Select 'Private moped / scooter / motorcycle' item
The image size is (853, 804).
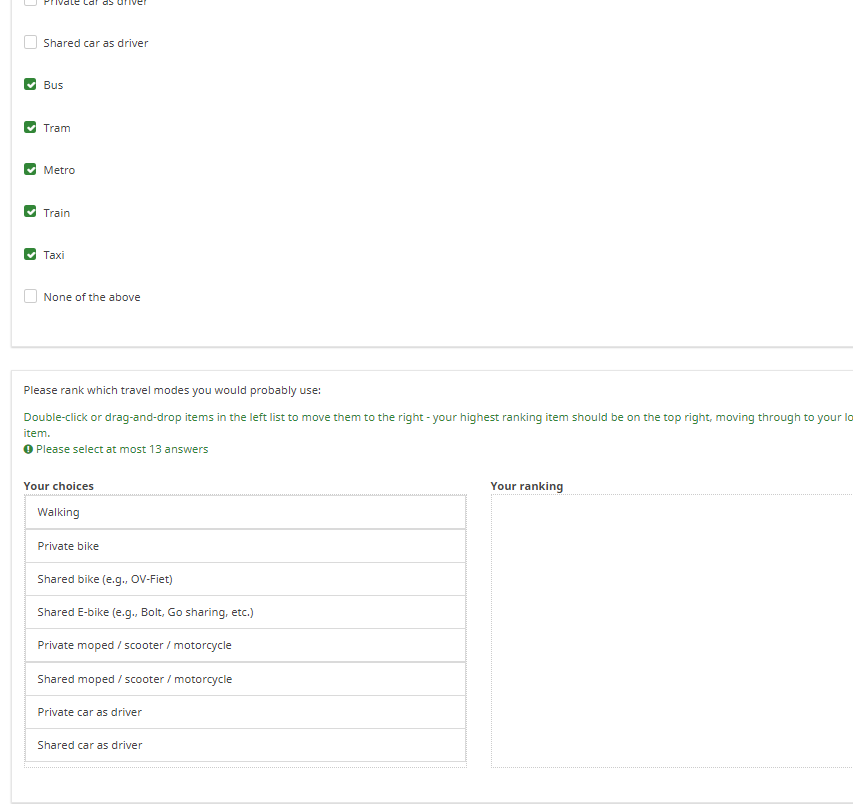pos(245,645)
